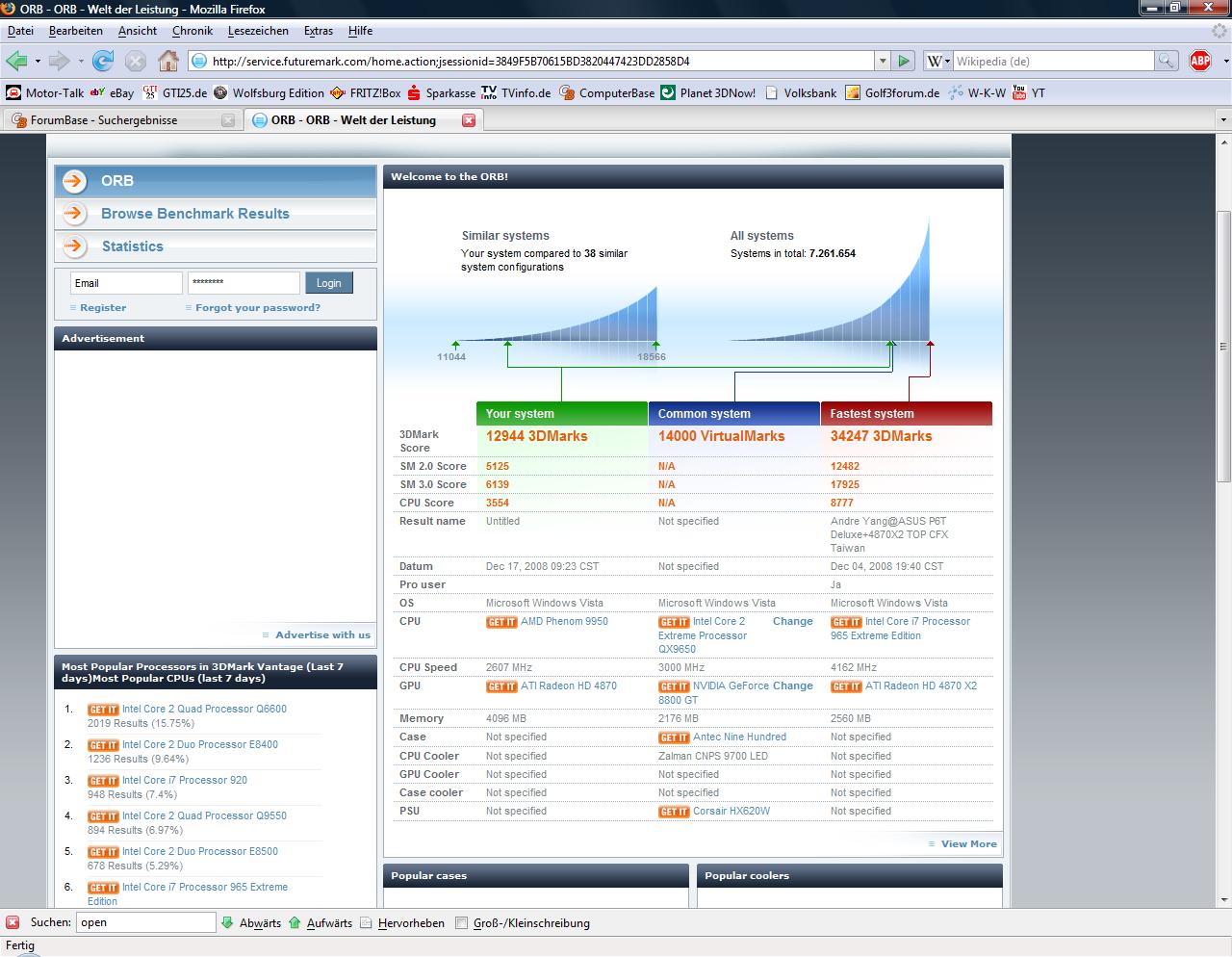Open the Sparkasse bookmark
This screenshot has height=957, width=1232.
tap(442, 93)
